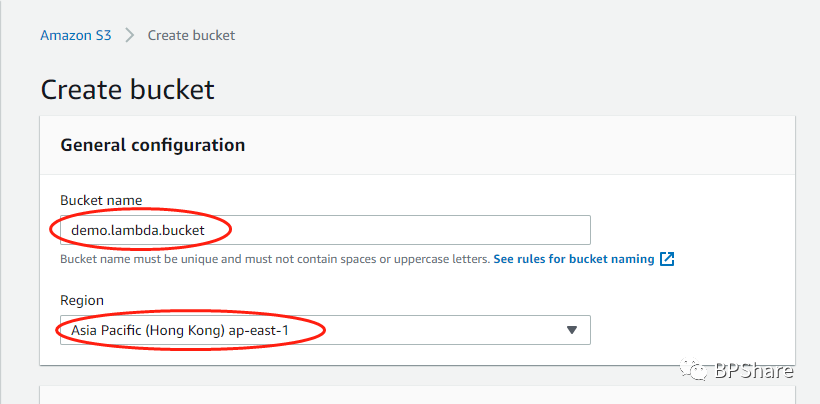Viewport: 820px width, 404px height.
Task: Select the Create bucket breadcrumb item
Action: point(191,35)
